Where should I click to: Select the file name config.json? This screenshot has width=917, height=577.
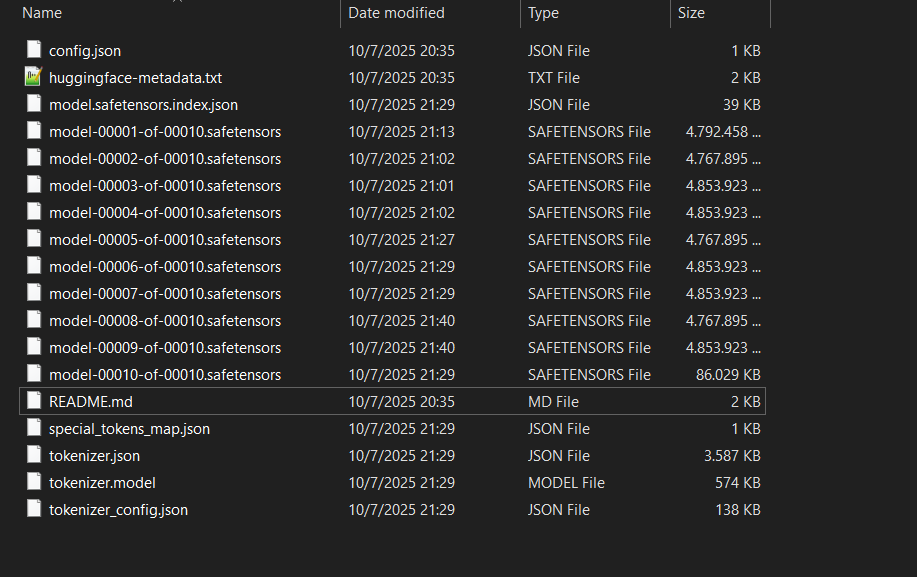85,51
